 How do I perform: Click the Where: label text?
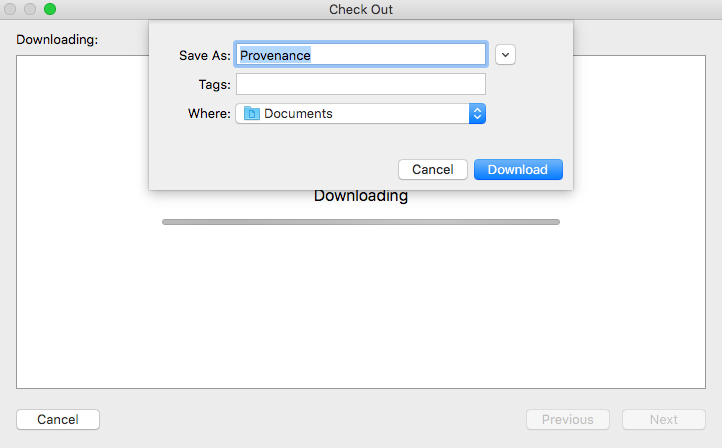[x=209, y=114]
